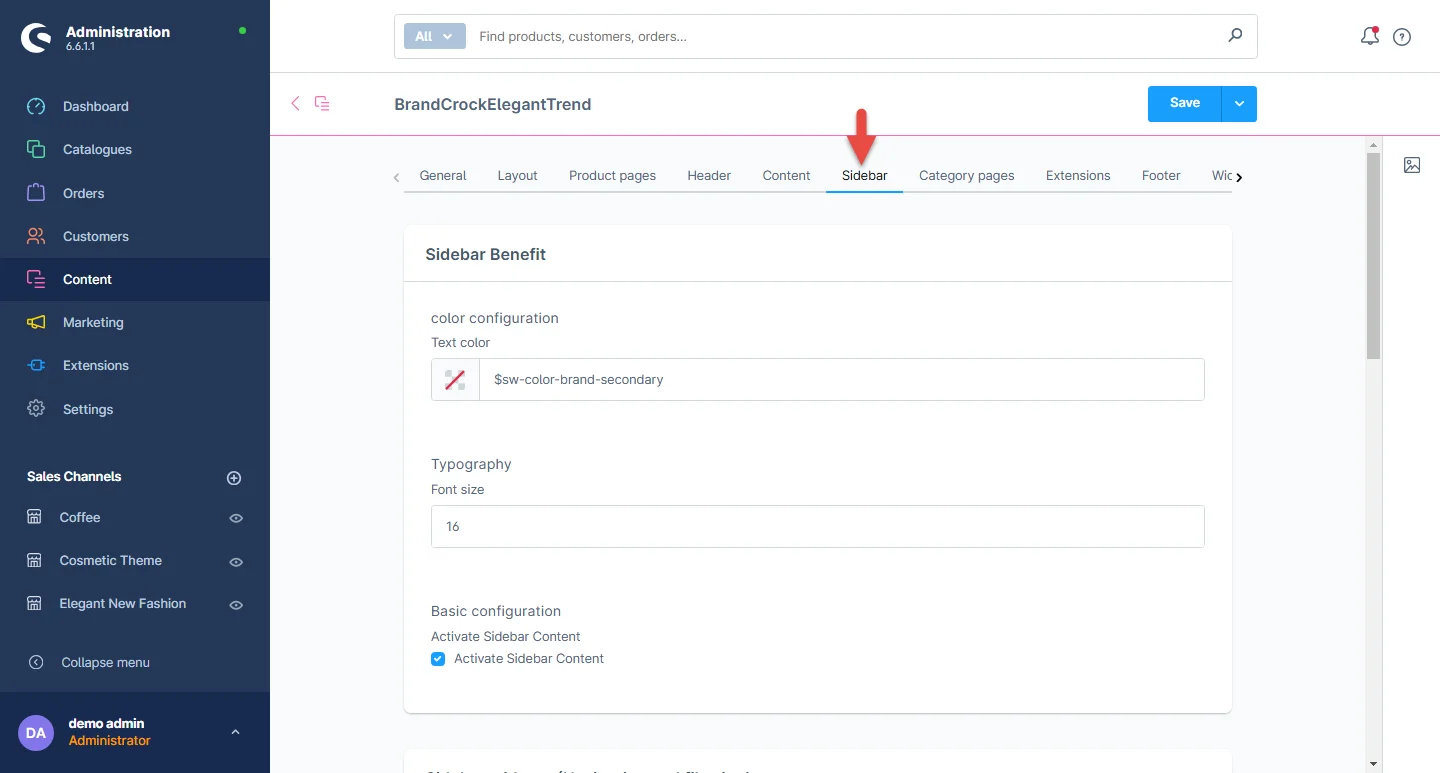Expand the Save button dropdown arrow

click(1239, 103)
